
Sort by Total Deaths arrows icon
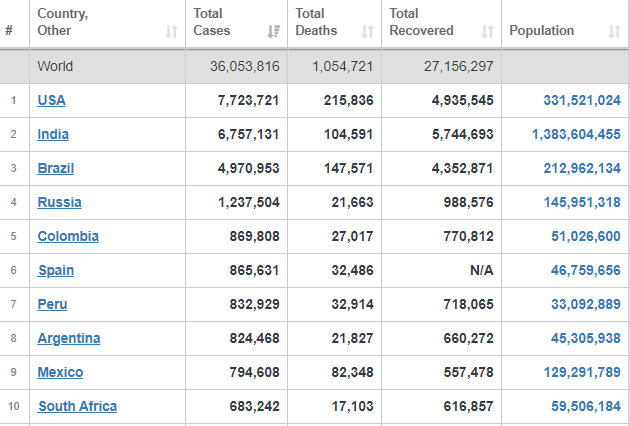pos(368,31)
